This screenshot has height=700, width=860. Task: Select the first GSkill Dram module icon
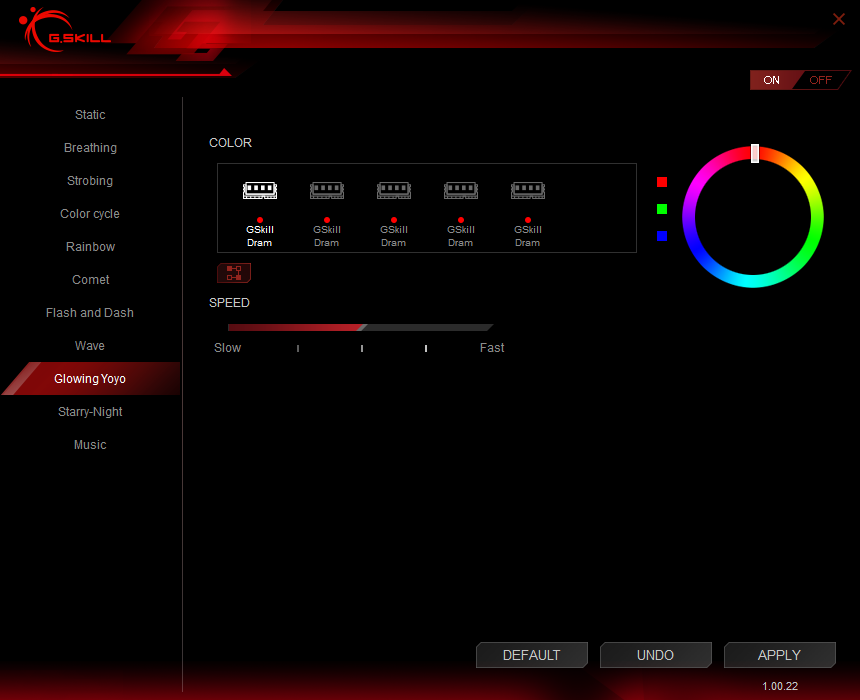tap(260, 190)
